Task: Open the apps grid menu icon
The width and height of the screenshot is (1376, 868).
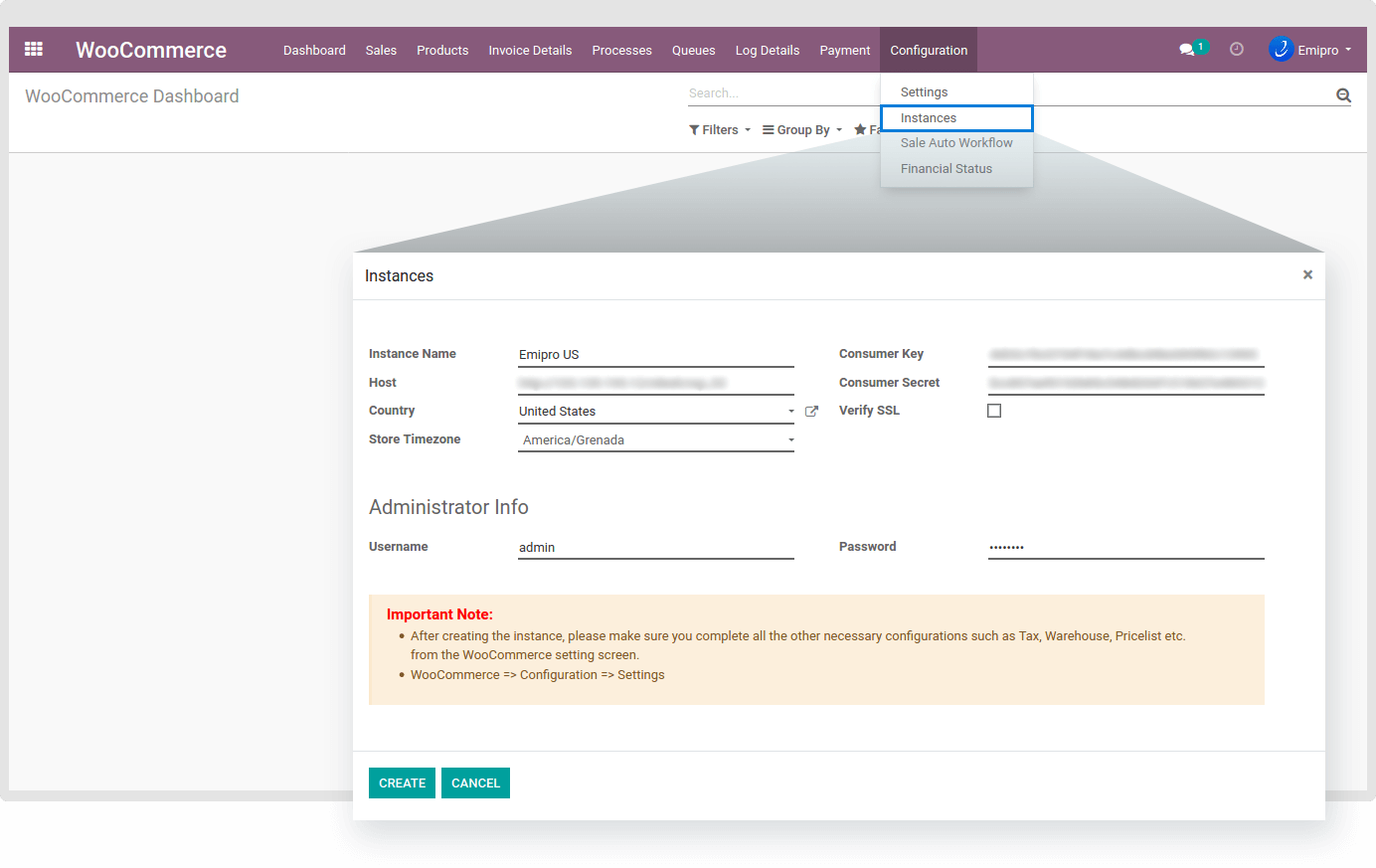Action: coord(34,49)
